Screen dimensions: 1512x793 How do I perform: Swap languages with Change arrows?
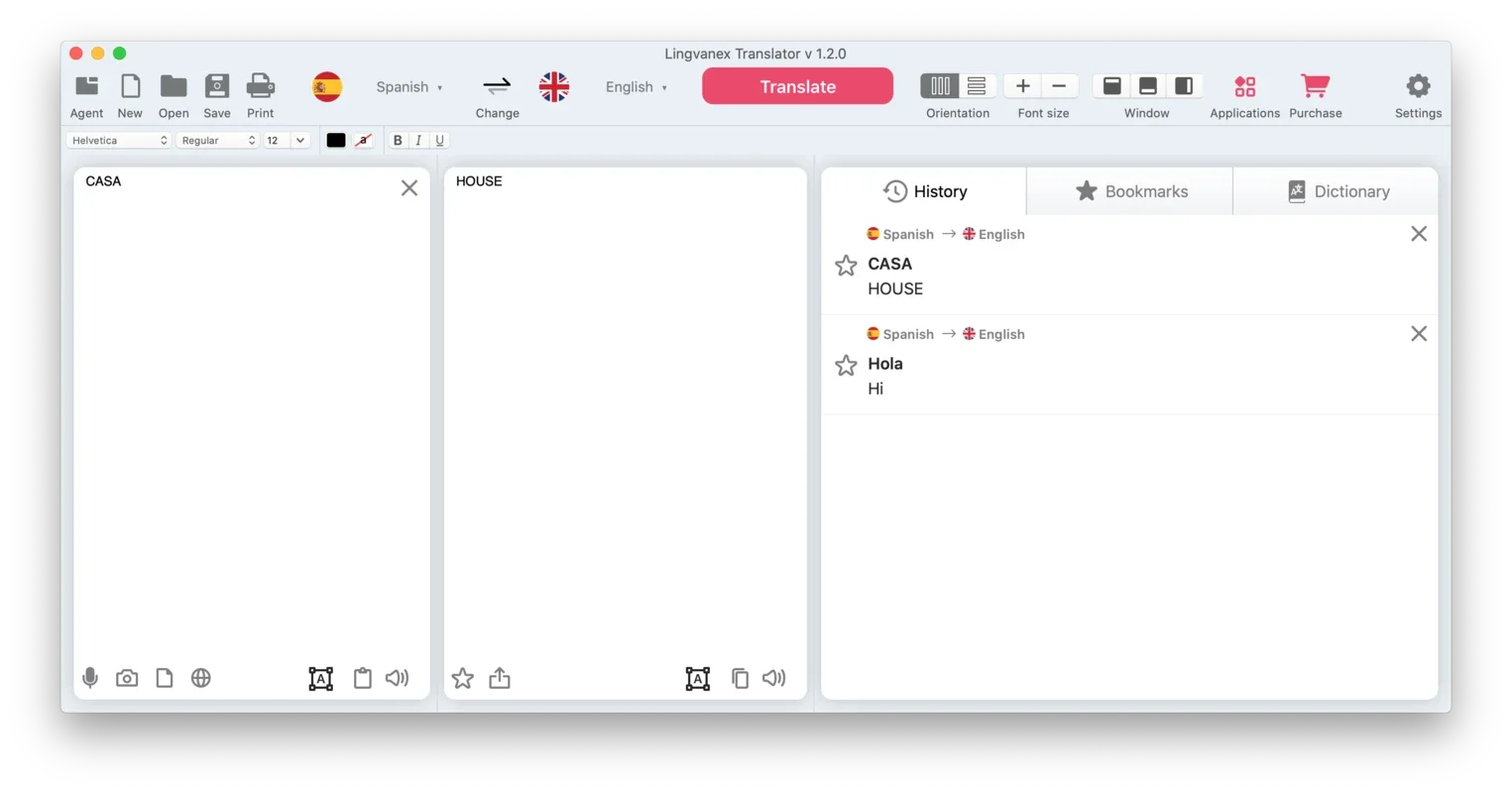[497, 86]
